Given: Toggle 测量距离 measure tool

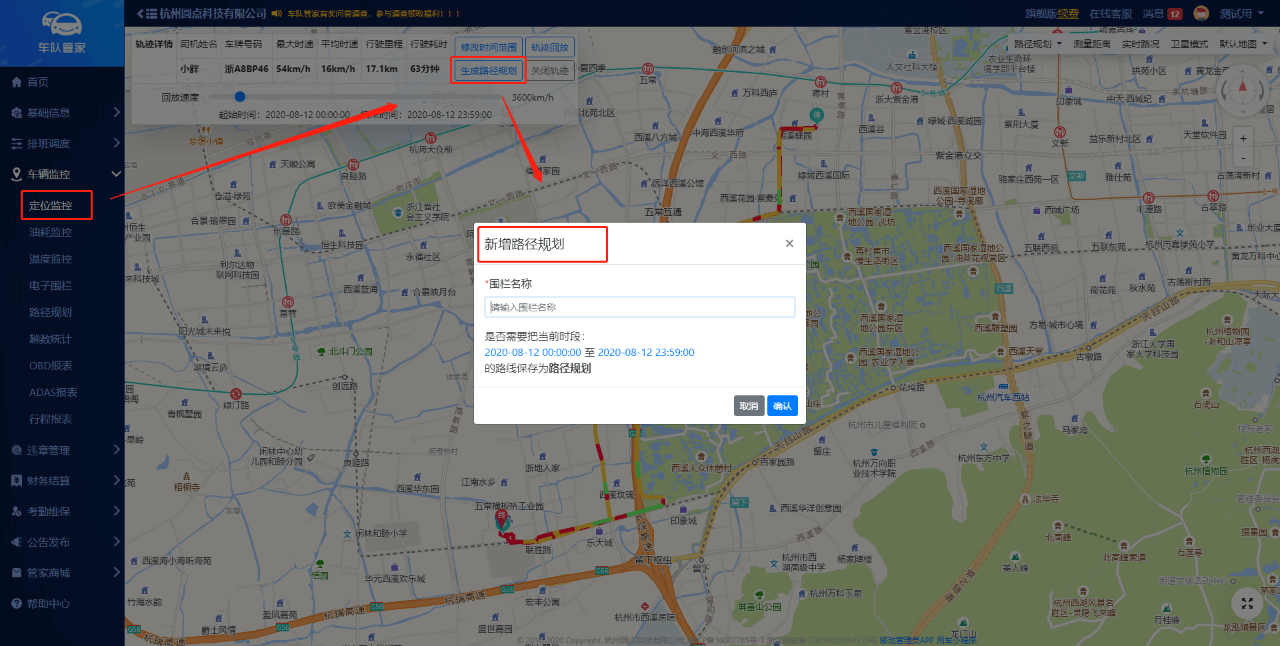Looking at the screenshot, I should point(1092,44).
